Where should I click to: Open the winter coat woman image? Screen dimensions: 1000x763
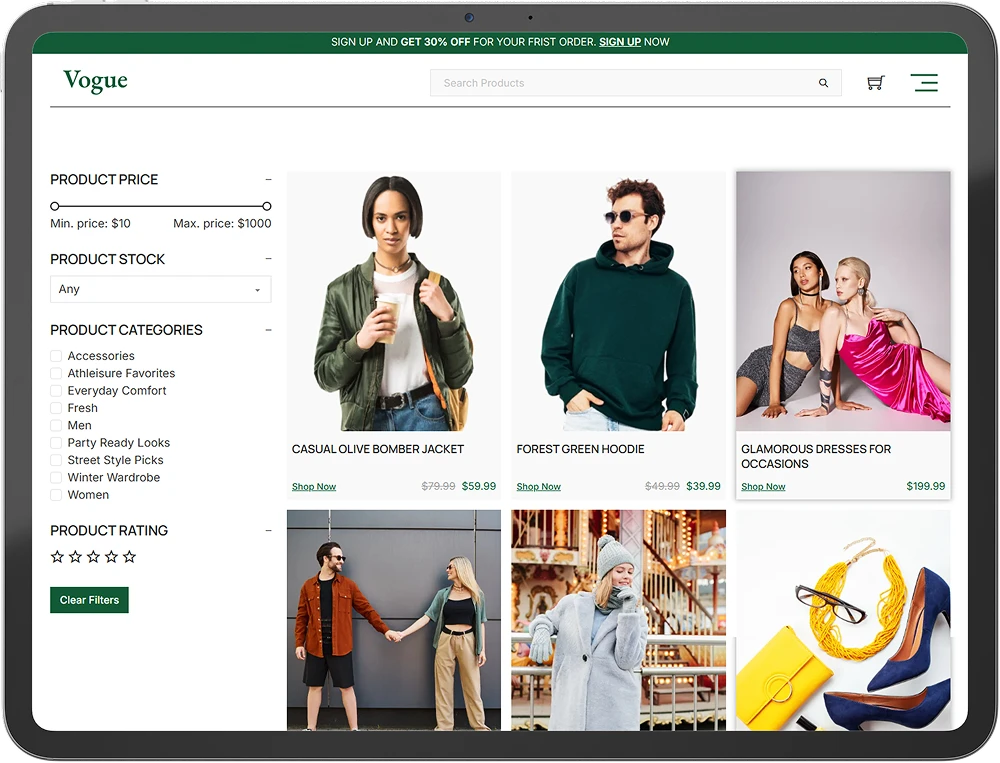point(618,620)
